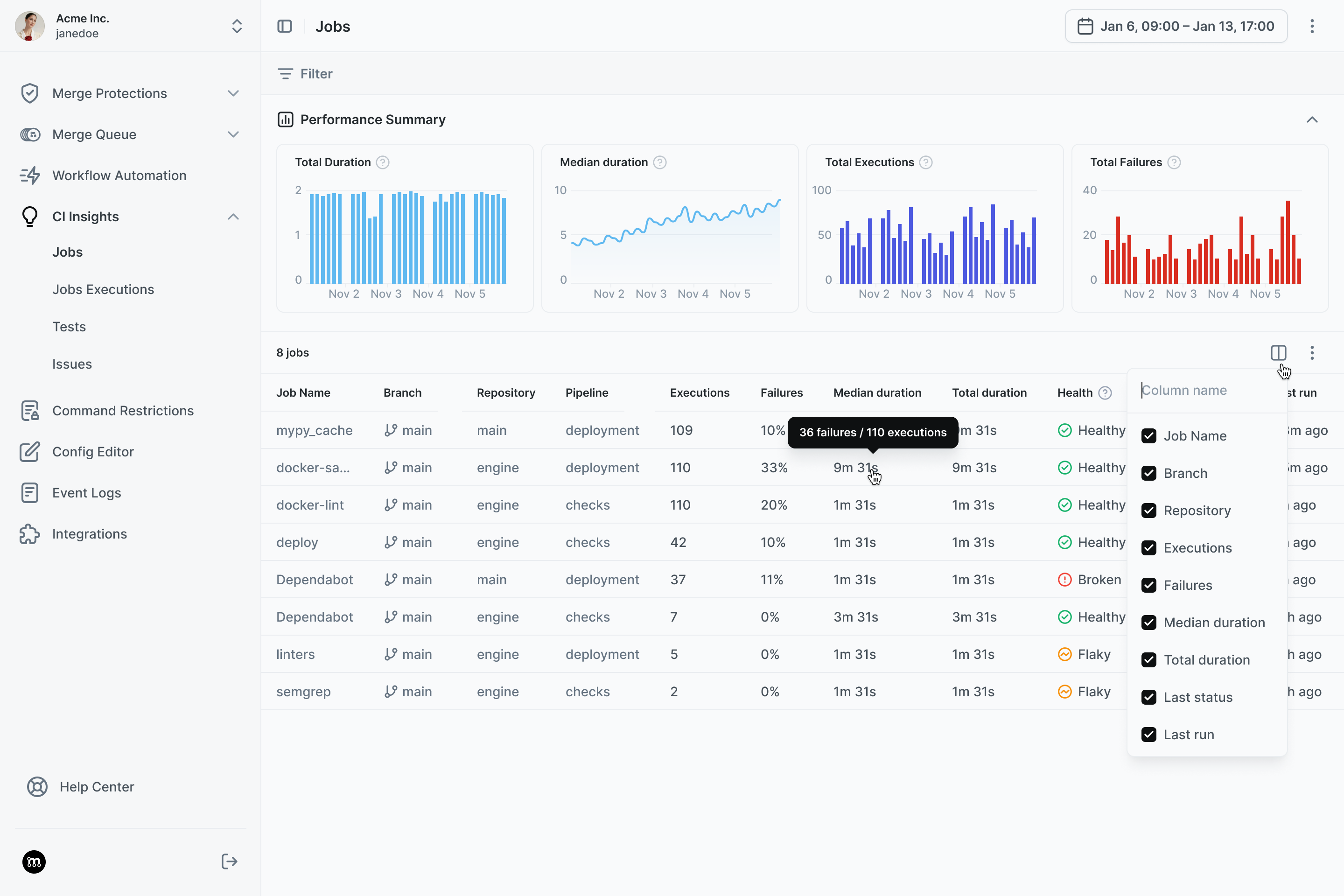
Task: Toggle the Last run column checkbox
Action: pyautogui.click(x=1148, y=734)
